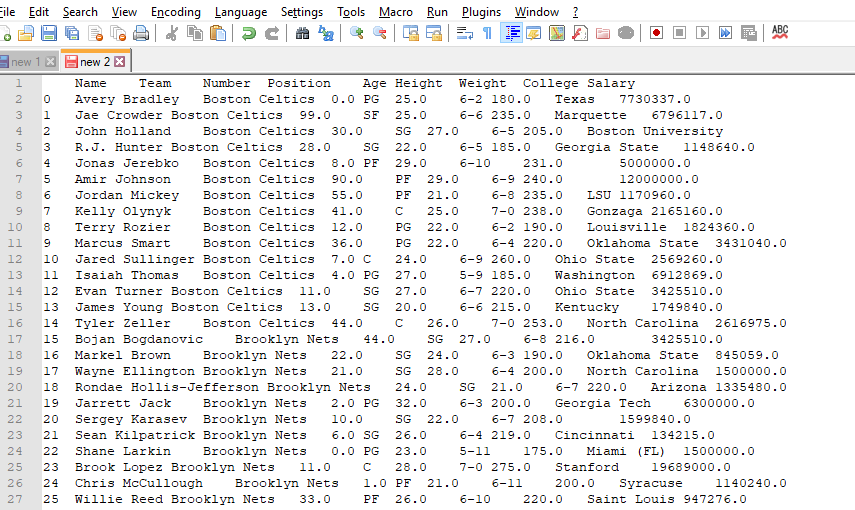Click the ABC spell check icon
This screenshot has height=510, width=855.
(x=780, y=33)
